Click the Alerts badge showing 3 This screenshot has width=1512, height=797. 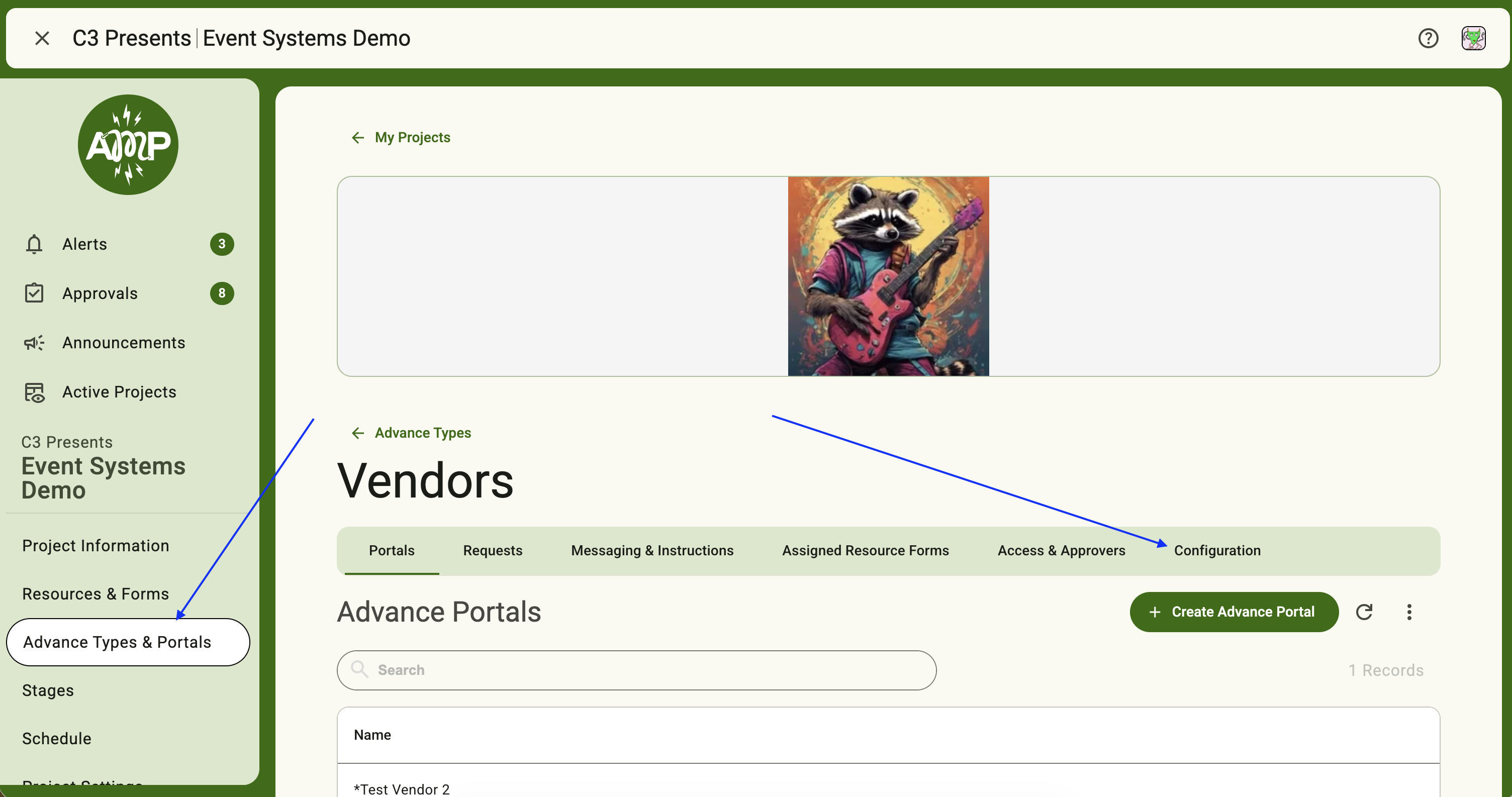coord(222,244)
